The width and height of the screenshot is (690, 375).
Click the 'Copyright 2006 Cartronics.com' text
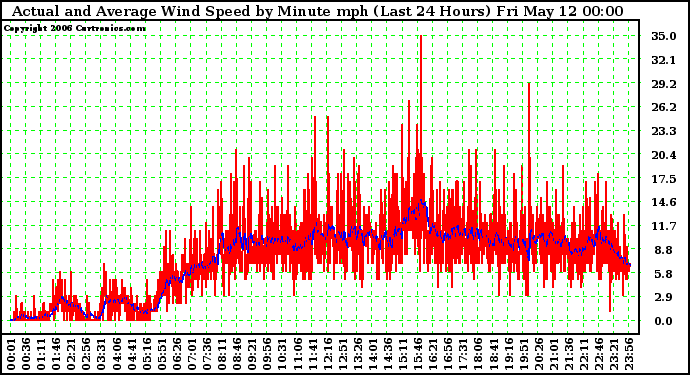(x=75, y=28)
